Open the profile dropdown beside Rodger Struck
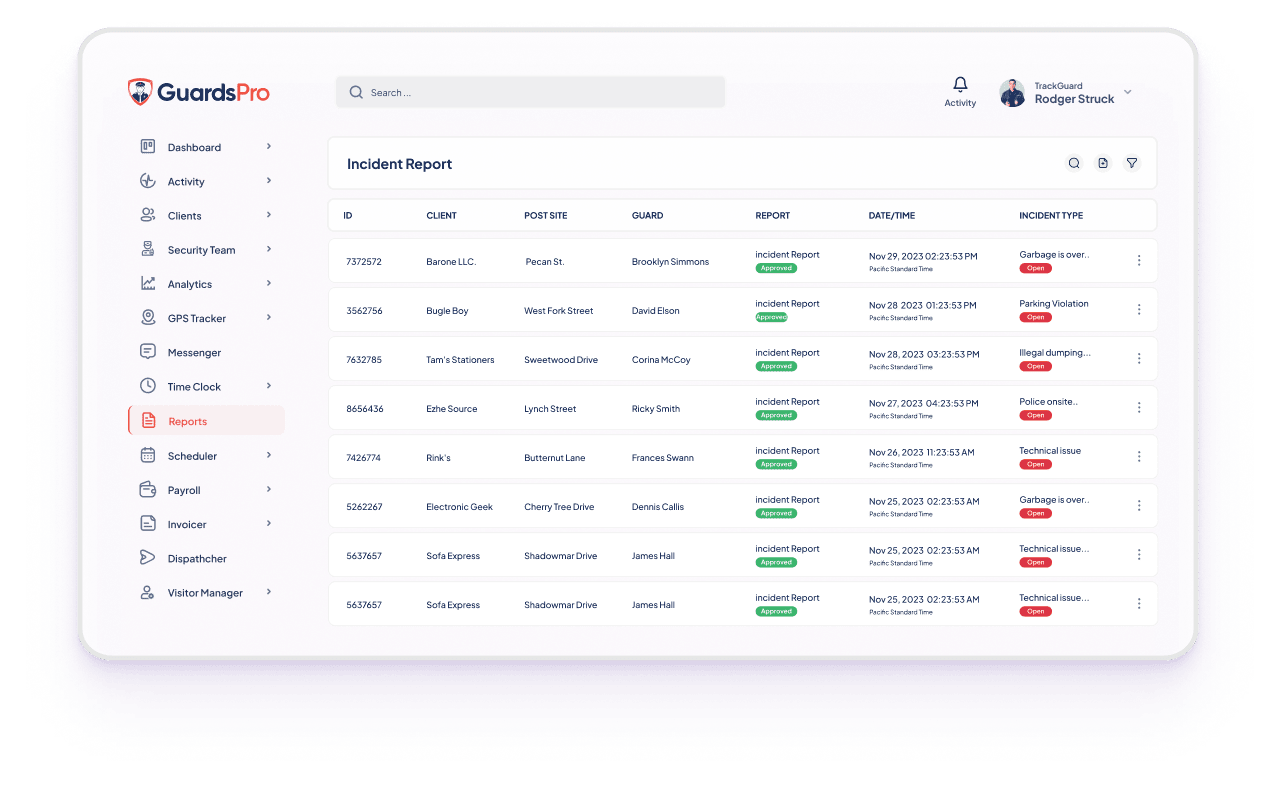The height and width of the screenshot is (785, 1274). (x=1127, y=92)
